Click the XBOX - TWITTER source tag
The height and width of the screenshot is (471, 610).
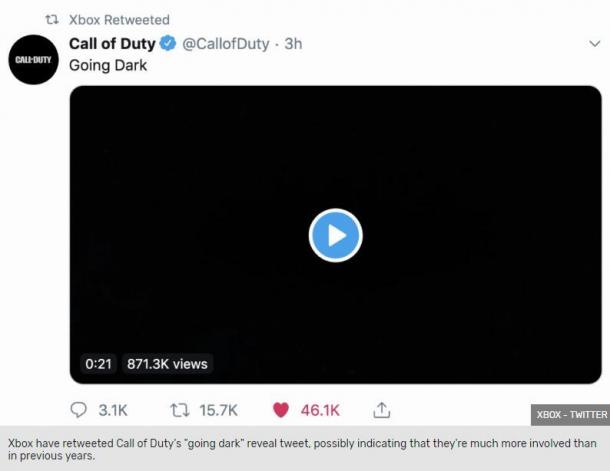click(571, 415)
